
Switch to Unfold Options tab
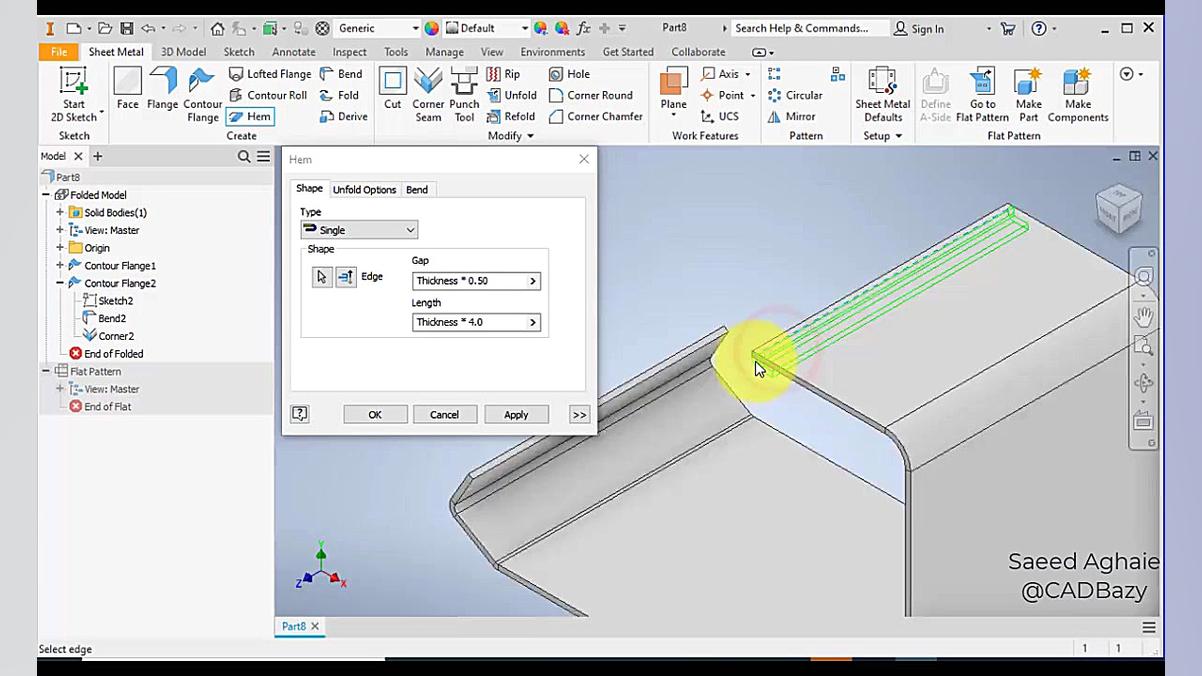364,190
